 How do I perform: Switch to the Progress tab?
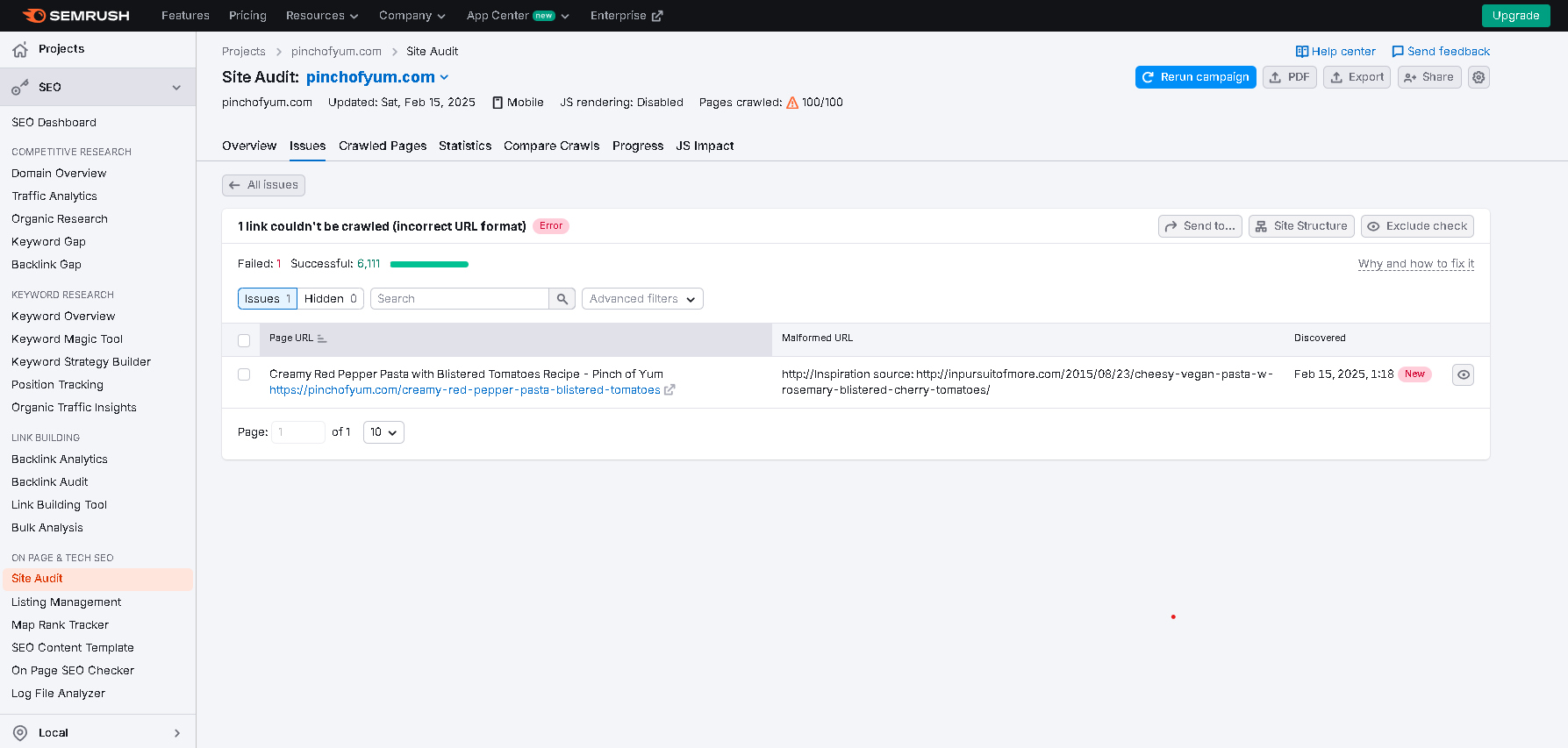coord(638,146)
